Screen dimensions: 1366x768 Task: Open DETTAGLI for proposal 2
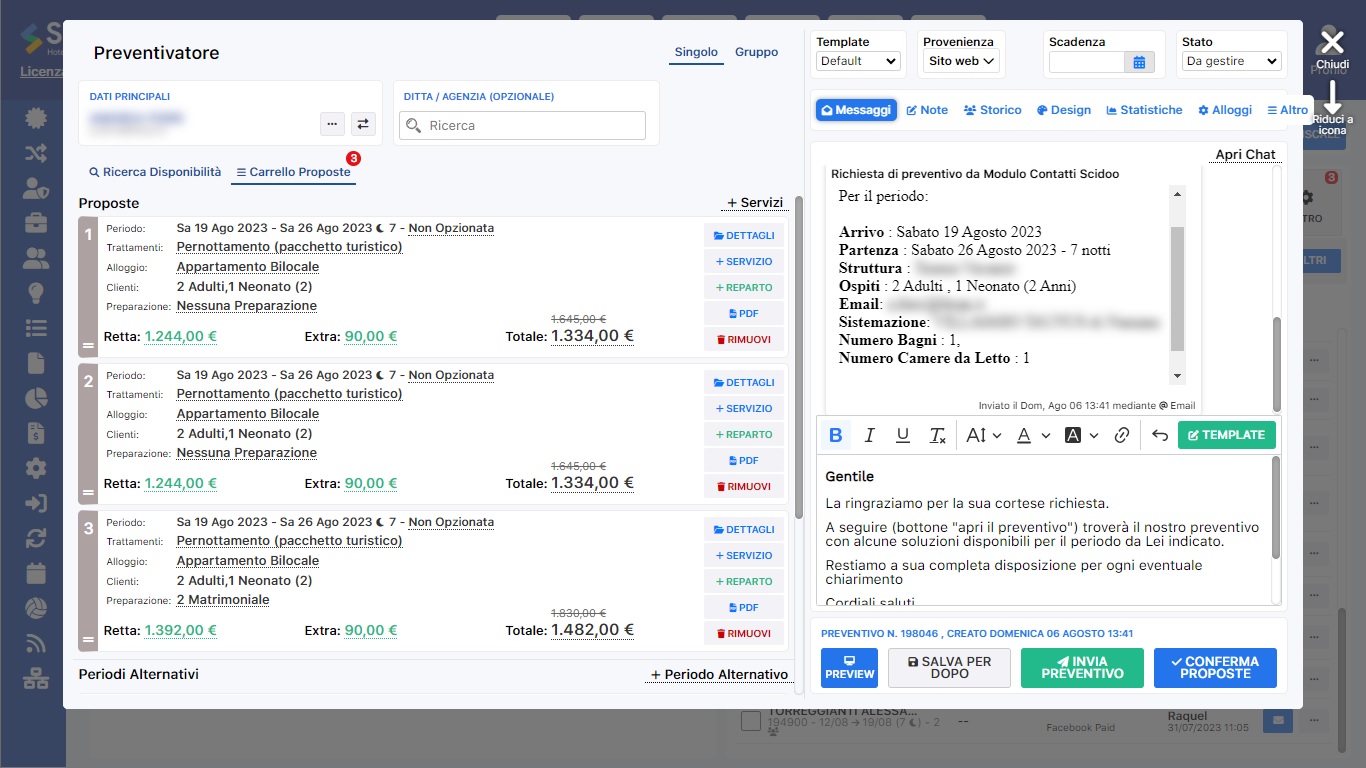click(744, 383)
